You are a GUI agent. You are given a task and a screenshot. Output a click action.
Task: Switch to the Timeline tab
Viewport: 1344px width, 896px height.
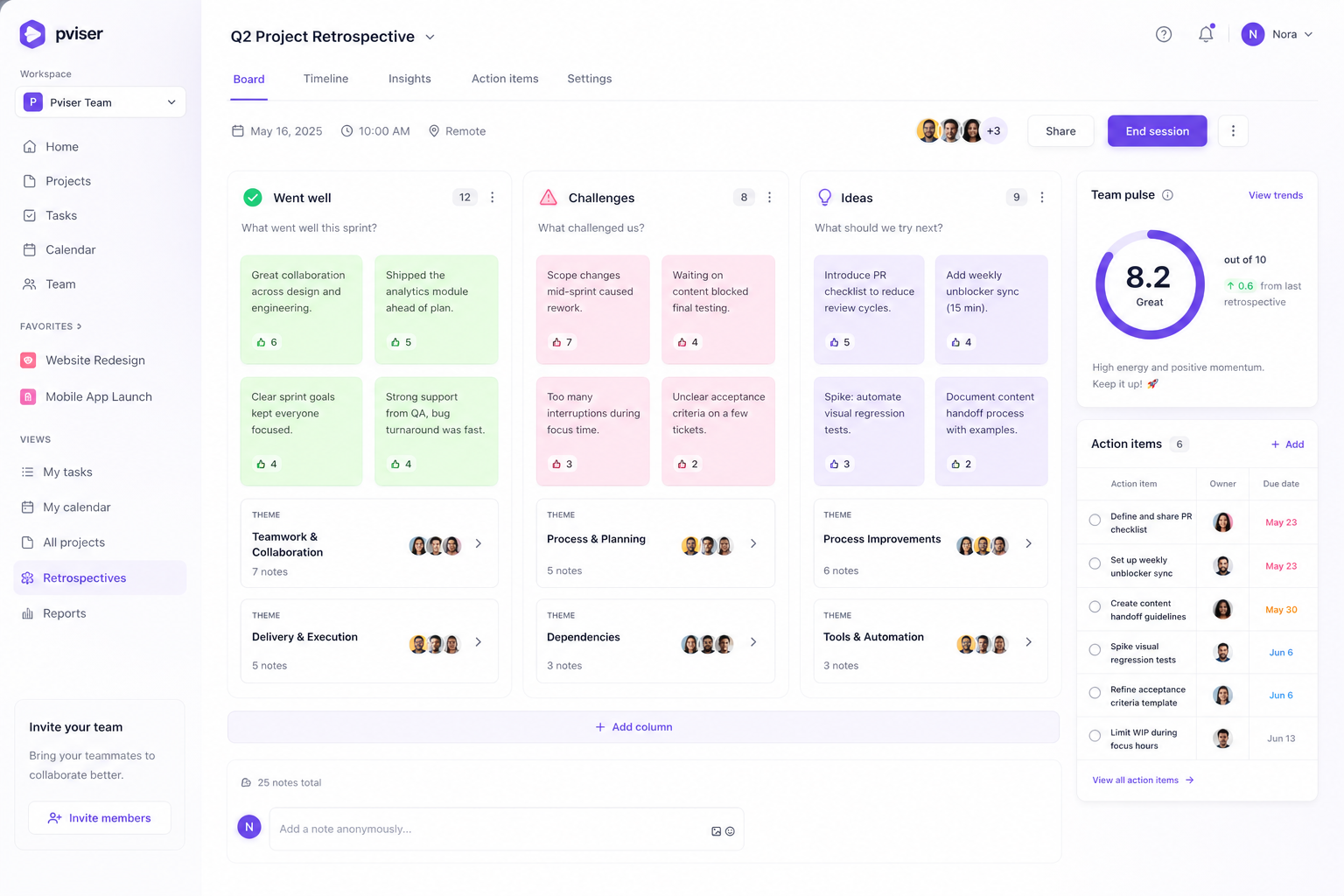(x=325, y=79)
